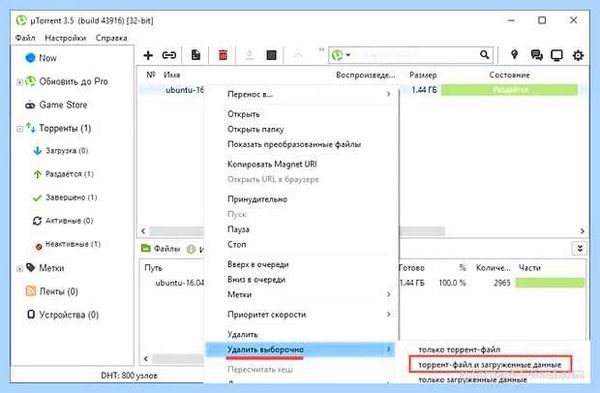Collapse detail pane with double chevron
The width and height of the screenshot is (600, 393).
point(580,249)
